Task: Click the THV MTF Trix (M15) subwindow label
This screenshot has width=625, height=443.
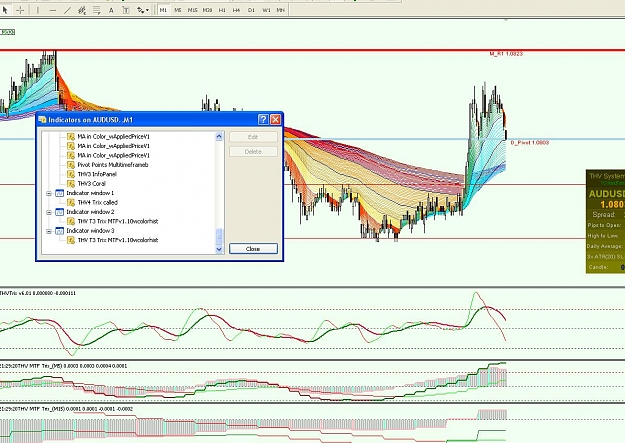Action: click(x=67, y=409)
